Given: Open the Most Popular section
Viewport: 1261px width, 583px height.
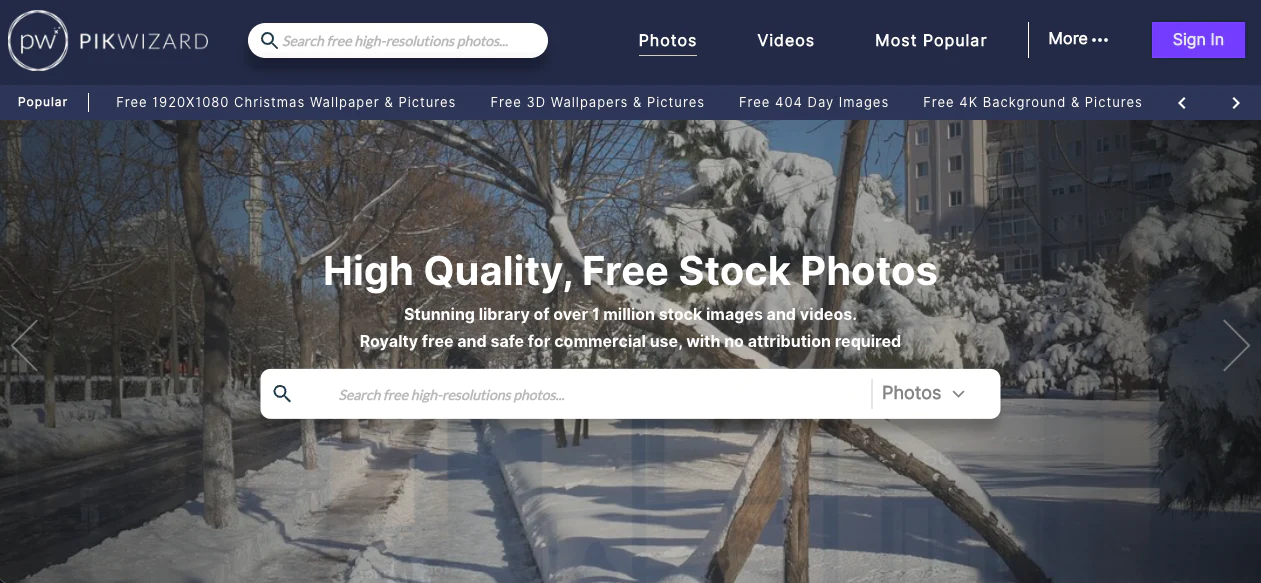Looking at the screenshot, I should point(931,41).
